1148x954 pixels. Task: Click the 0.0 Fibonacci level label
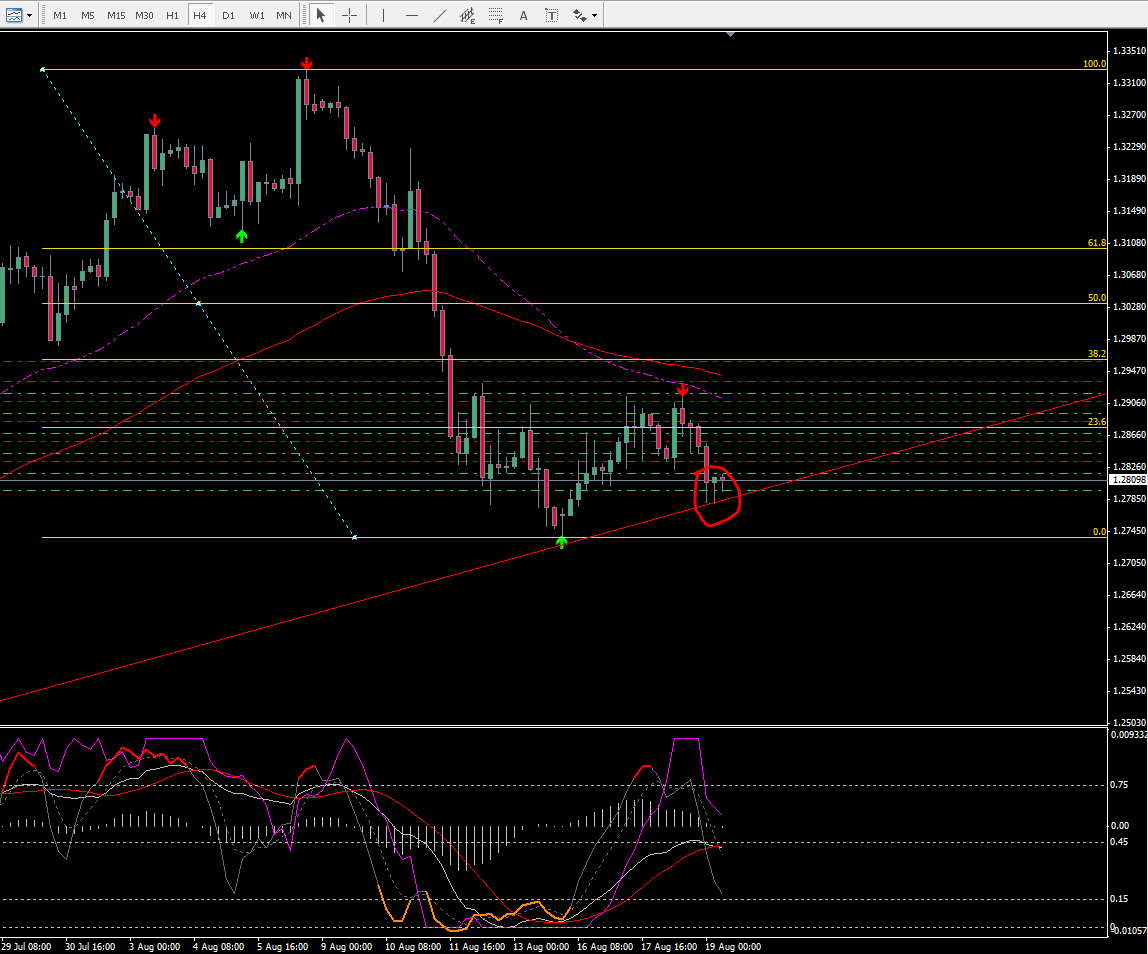(x=1100, y=532)
